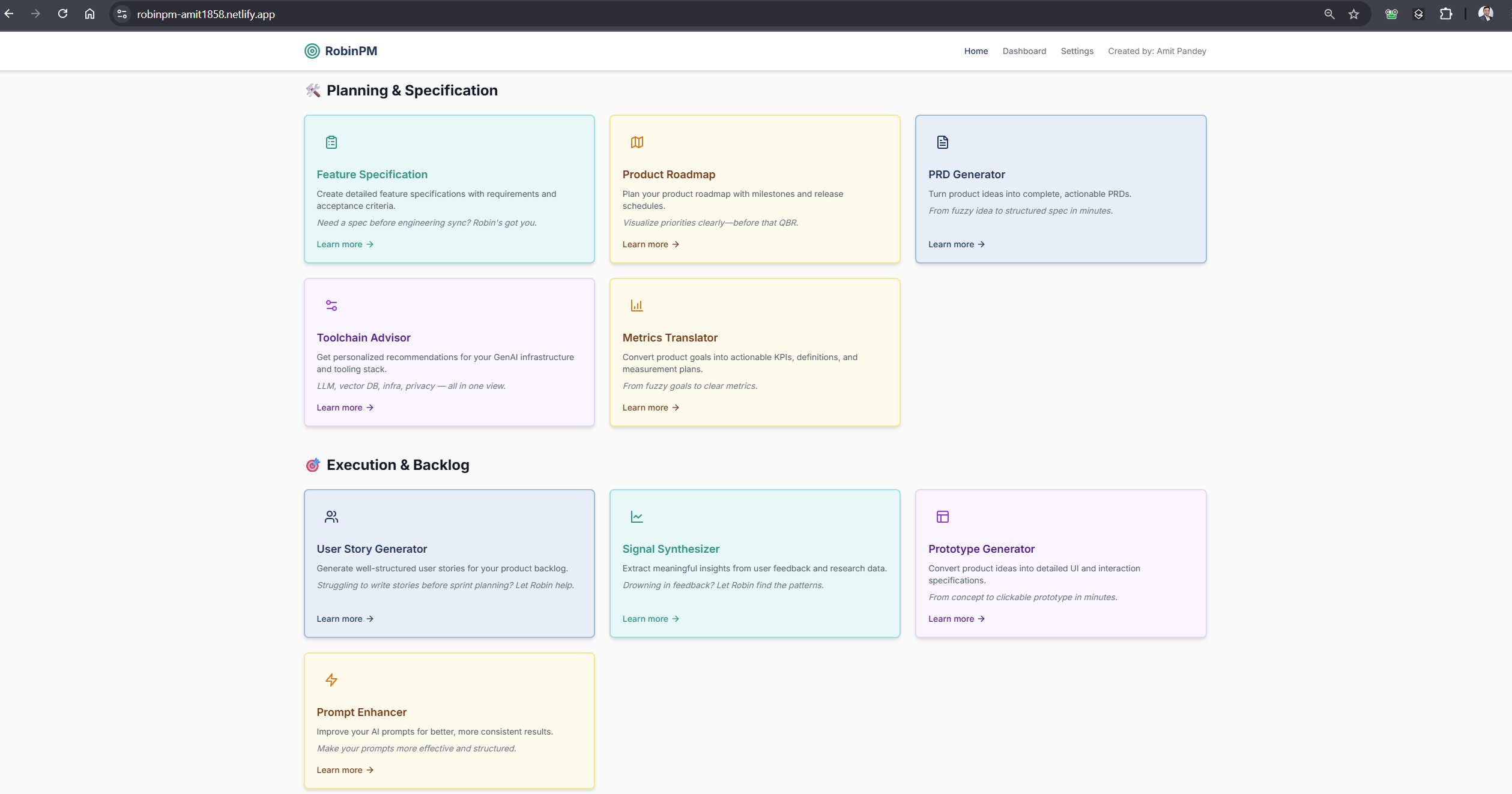Select Home in the navigation bar

coord(976,51)
